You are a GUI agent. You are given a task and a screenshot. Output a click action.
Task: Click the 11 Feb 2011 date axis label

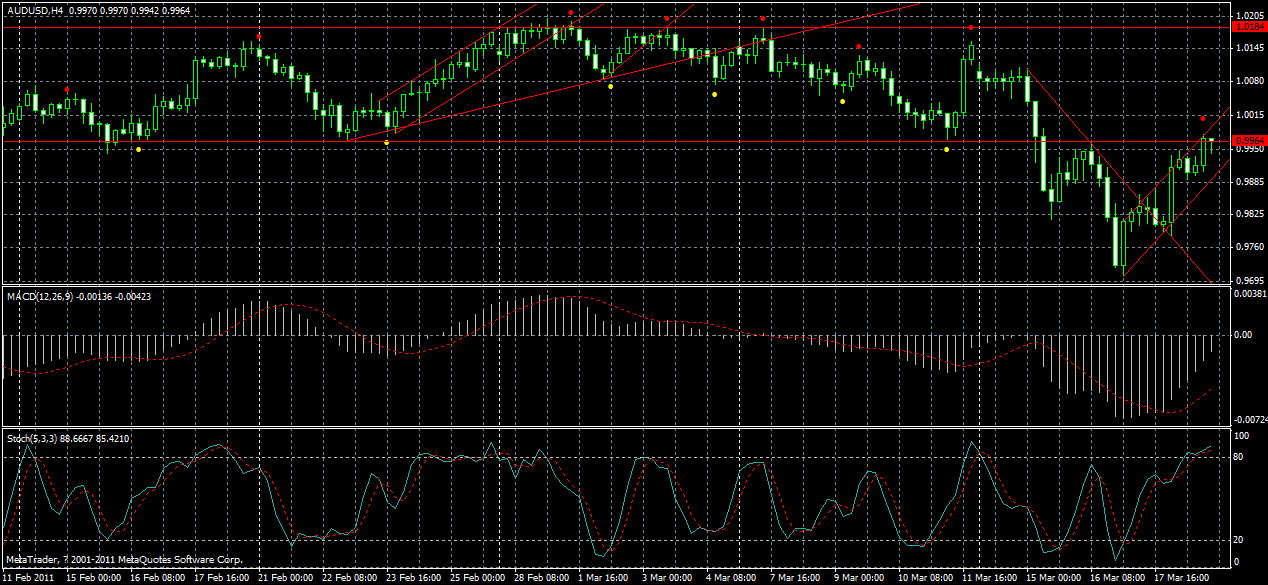(x=30, y=577)
